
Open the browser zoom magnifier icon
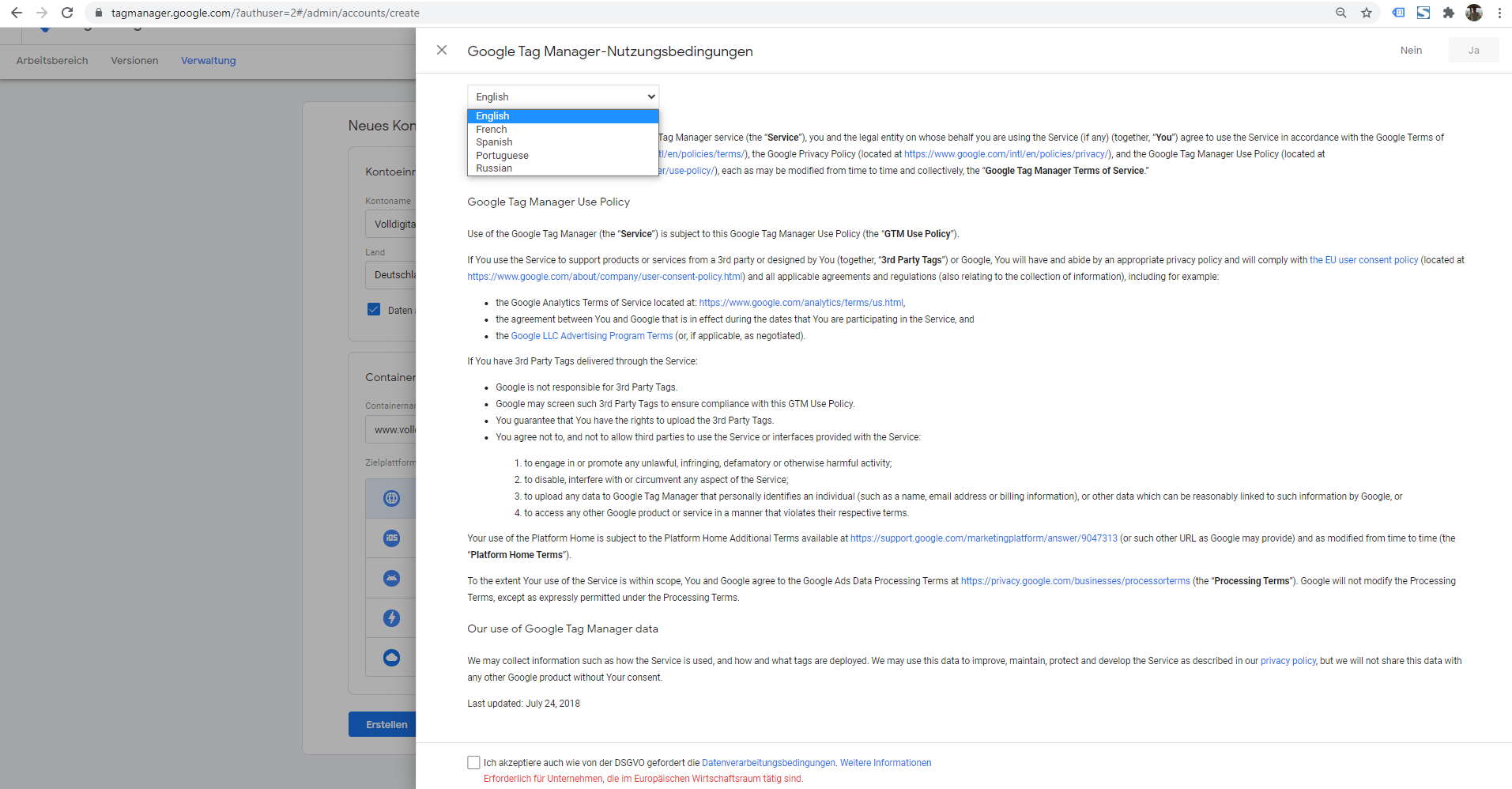coord(1341,13)
